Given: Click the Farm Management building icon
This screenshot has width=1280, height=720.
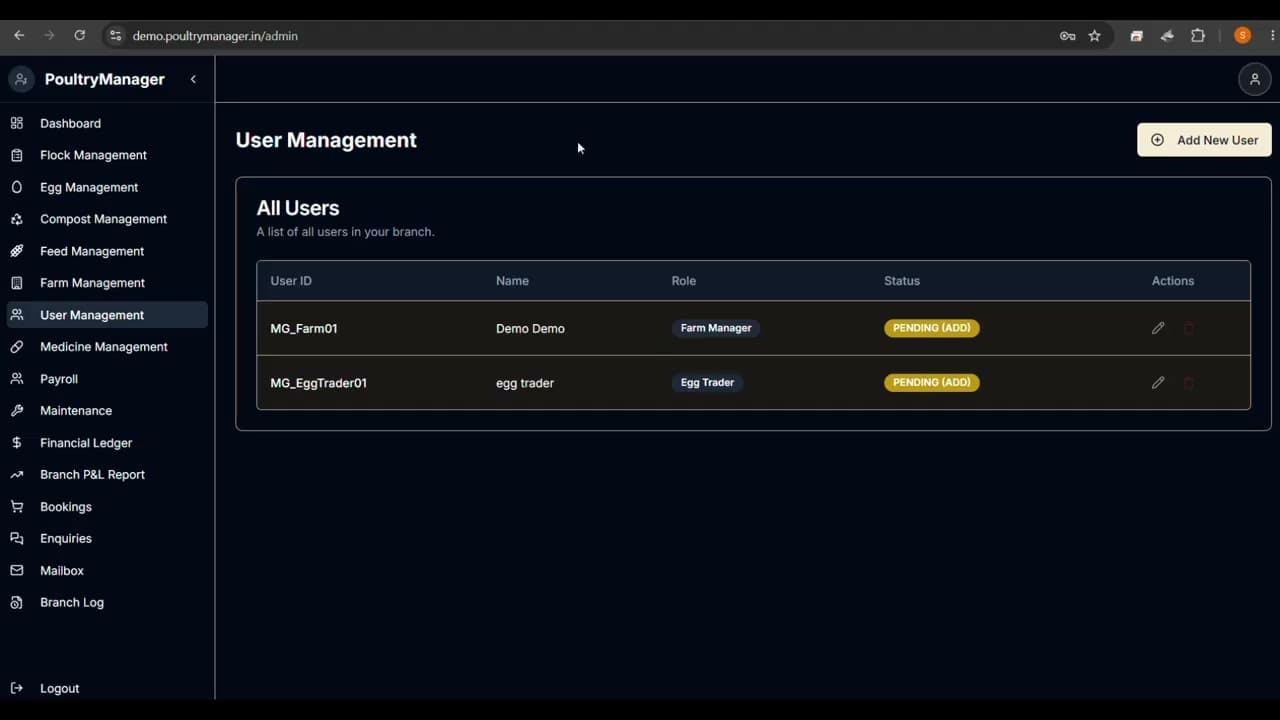Looking at the screenshot, I should tap(17, 283).
